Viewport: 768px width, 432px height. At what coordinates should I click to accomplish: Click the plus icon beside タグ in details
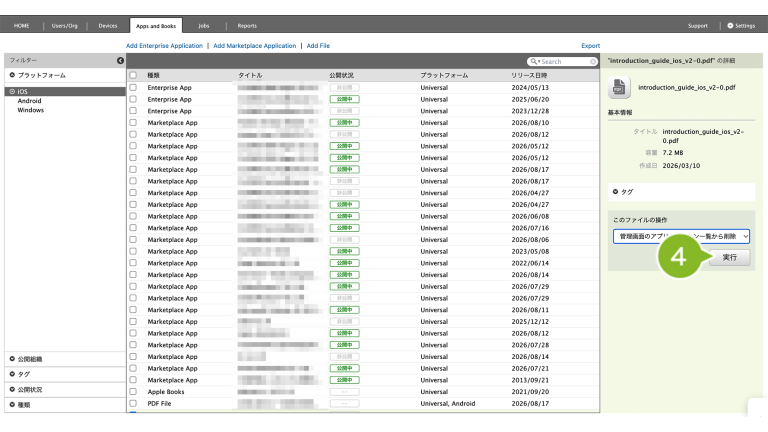click(615, 192)
